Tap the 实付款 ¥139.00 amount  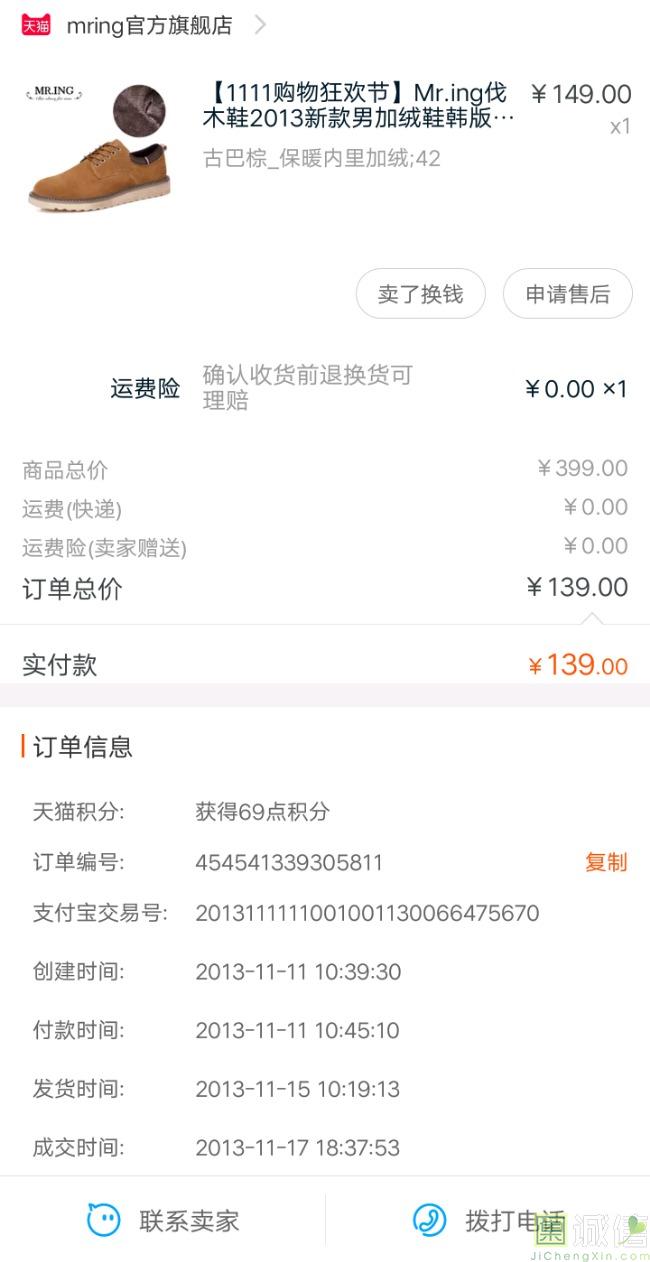tap(578, 665)
